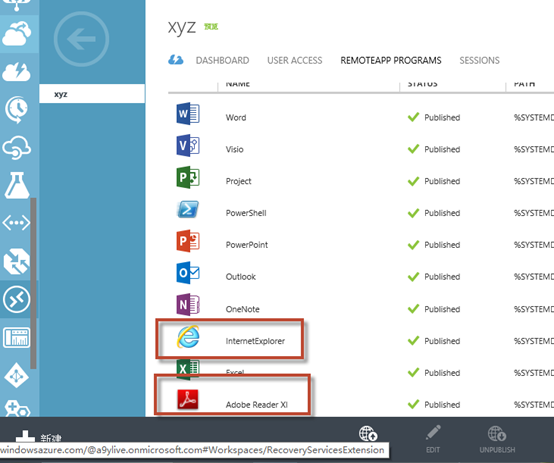Click the back arrow circle button
Screen dimensions: 554x463
pyautogui.click(x=81, y=39)
